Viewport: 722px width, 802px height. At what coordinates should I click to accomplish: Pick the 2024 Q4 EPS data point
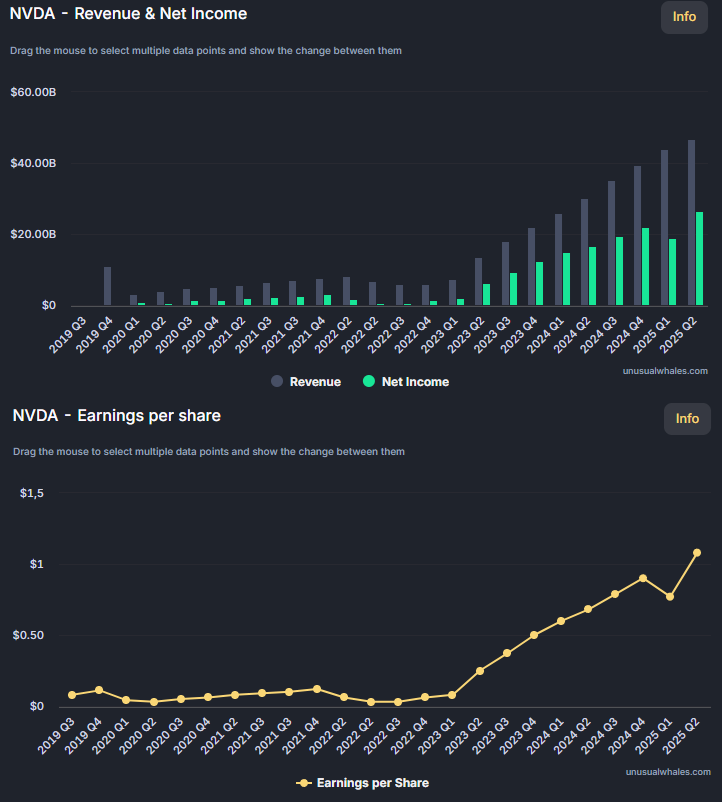(643, 578)
